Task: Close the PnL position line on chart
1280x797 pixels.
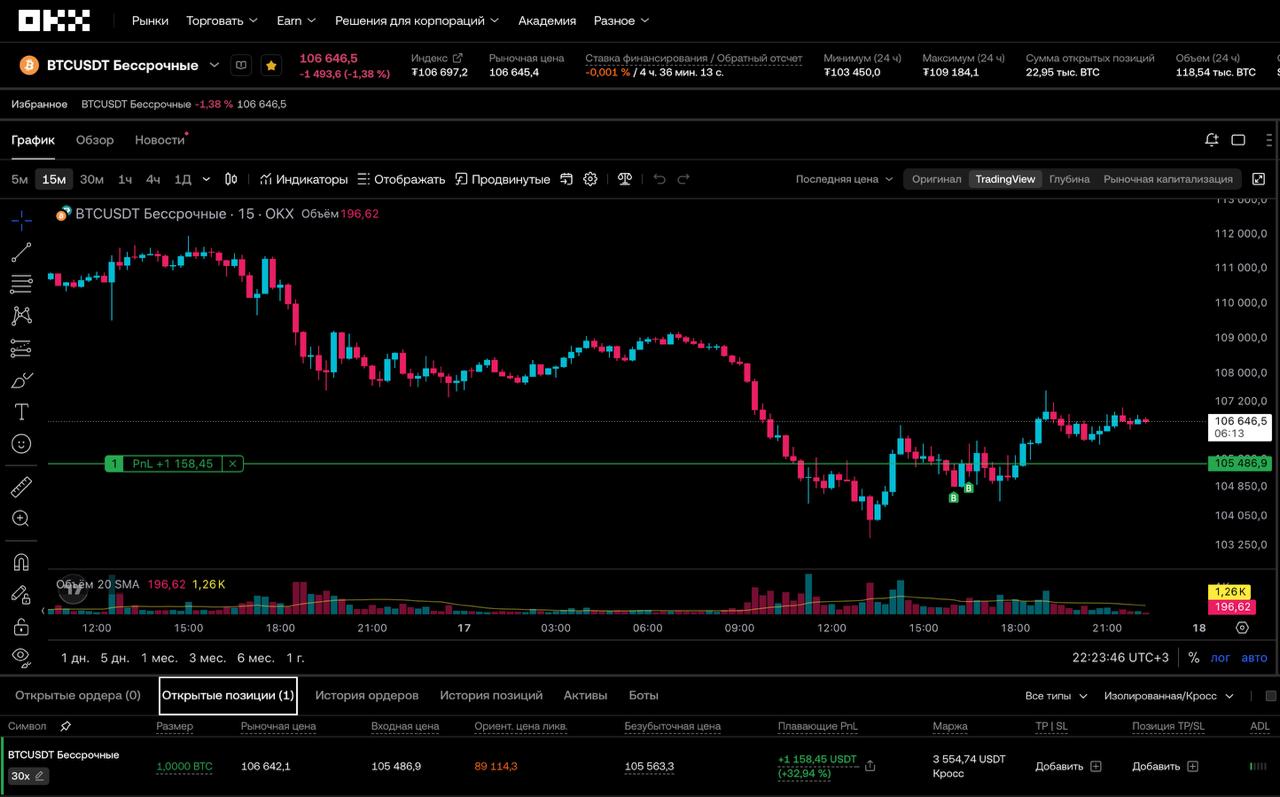Action: [232, 464]
